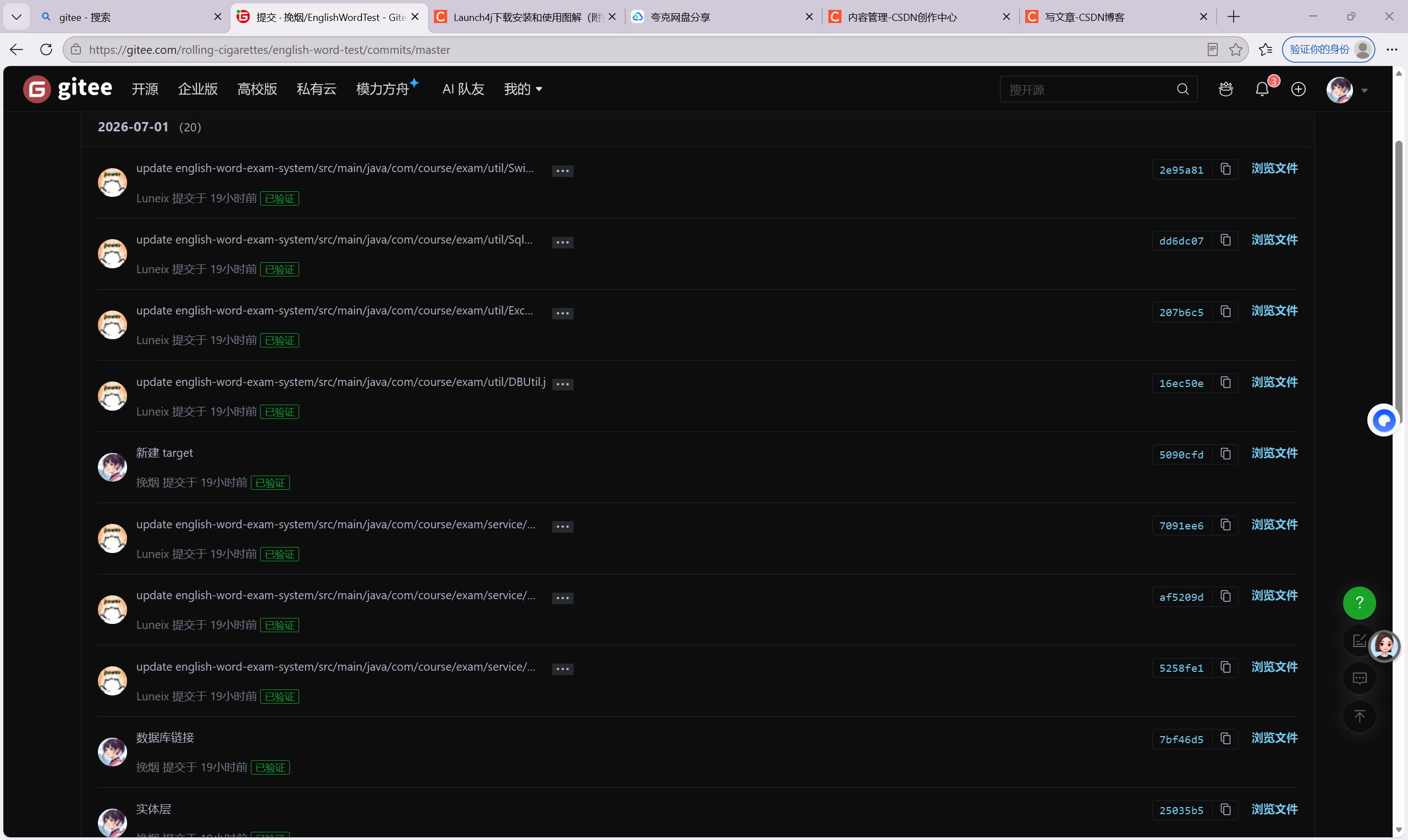Expand commit message for 7091ee6
This screenshot has height=840, width=1408.
pyautogui.click(x=563, y=527)
